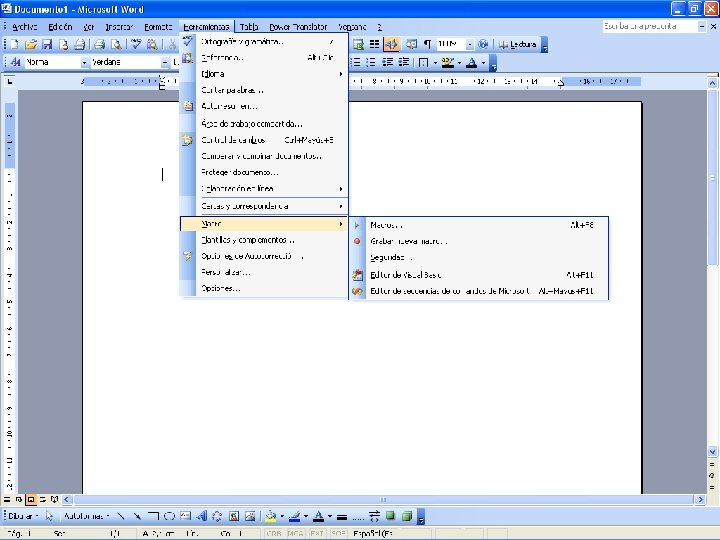Click the Select Objects pointer icon

(49, 516)
